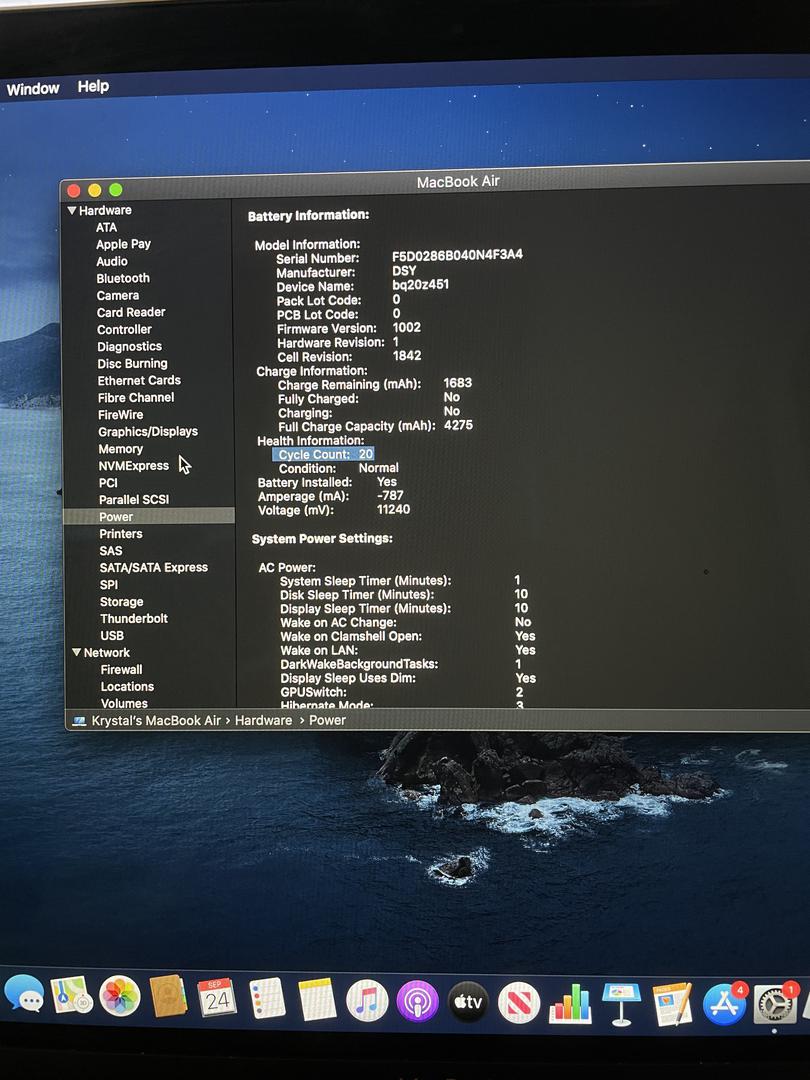810x1080 pixels.
Task: Open the Diagnostics section
Action: click(x=129, y=346)
